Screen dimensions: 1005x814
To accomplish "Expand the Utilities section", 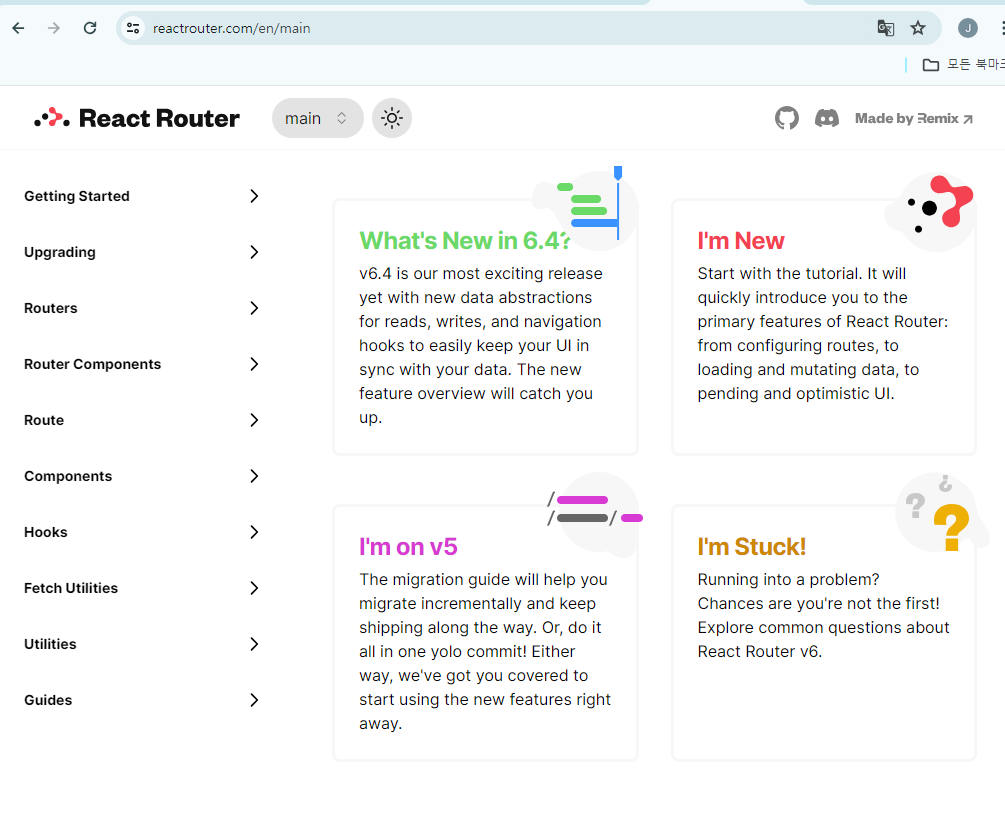I will (x=141, y=644).
